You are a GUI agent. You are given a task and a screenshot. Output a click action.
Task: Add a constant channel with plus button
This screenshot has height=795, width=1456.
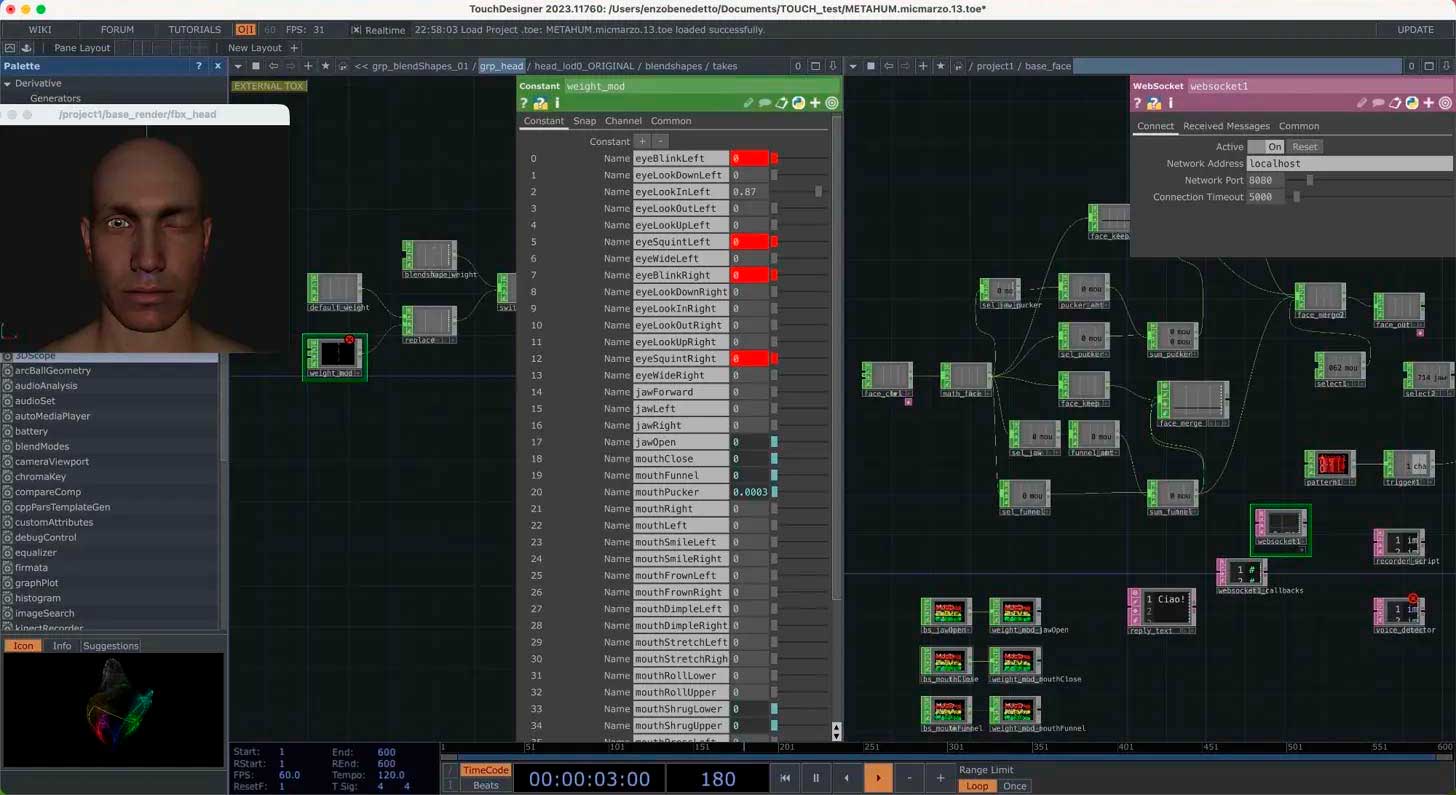643,141
